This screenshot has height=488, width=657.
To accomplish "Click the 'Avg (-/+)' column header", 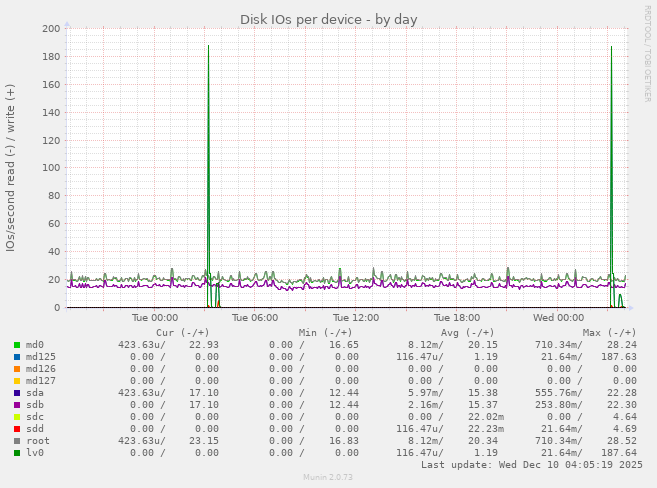I will 467,333.
